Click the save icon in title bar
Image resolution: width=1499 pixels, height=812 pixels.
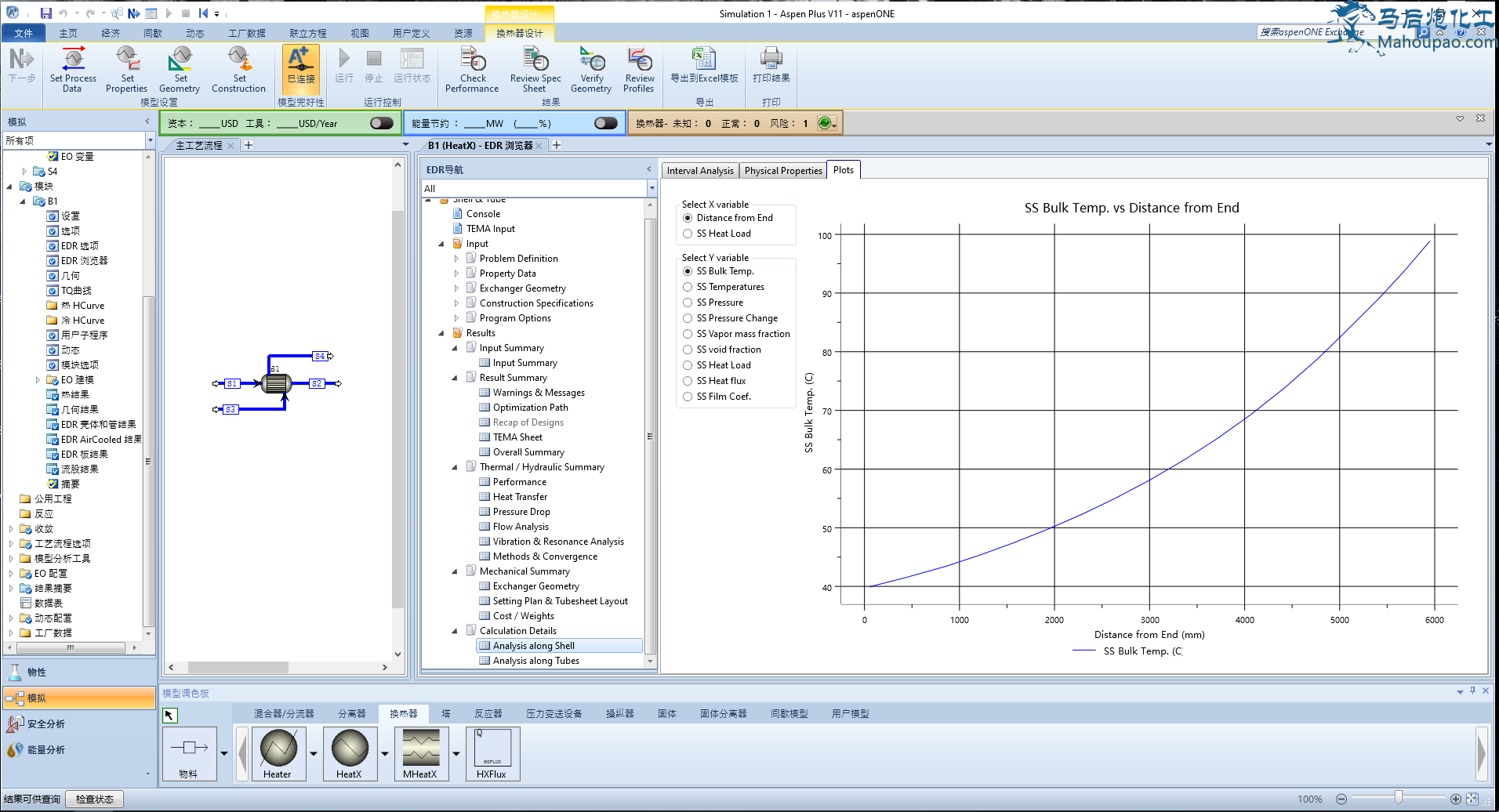click(46, 13)
